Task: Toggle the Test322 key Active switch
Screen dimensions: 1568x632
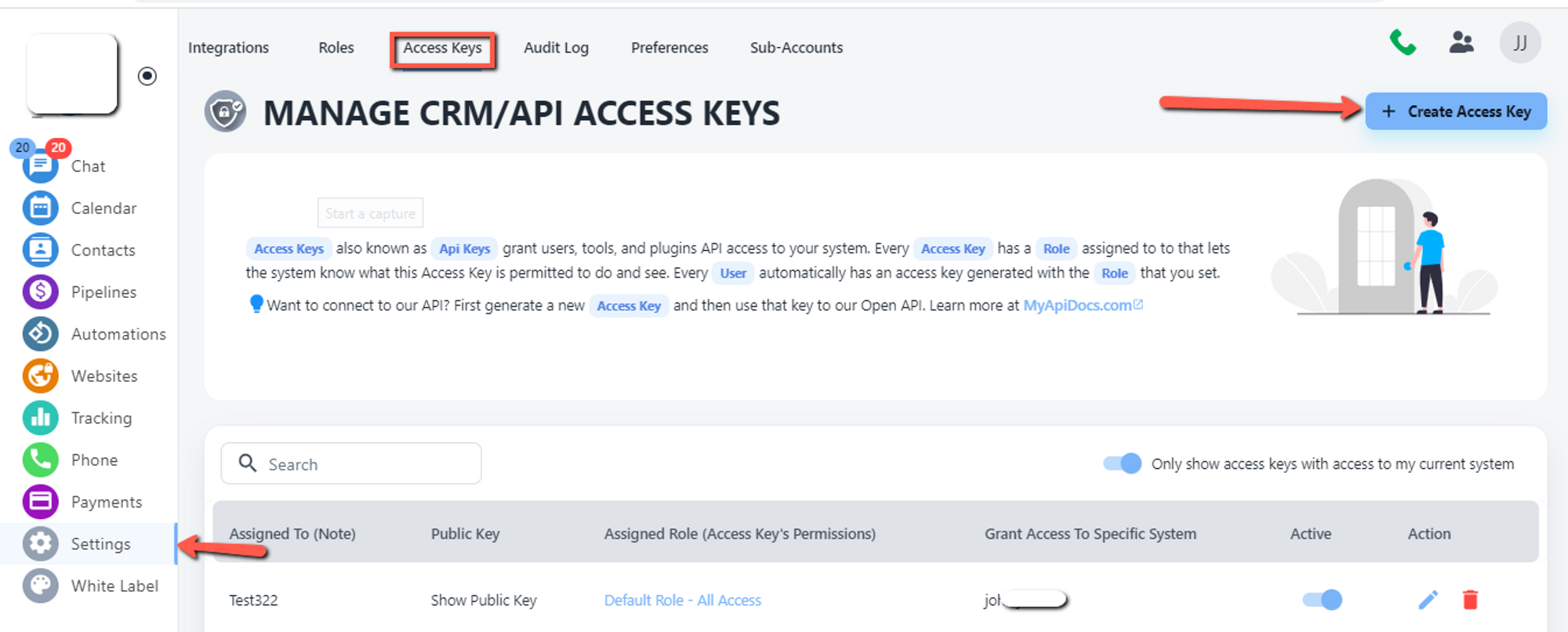Action: (x=1322, y=600)
